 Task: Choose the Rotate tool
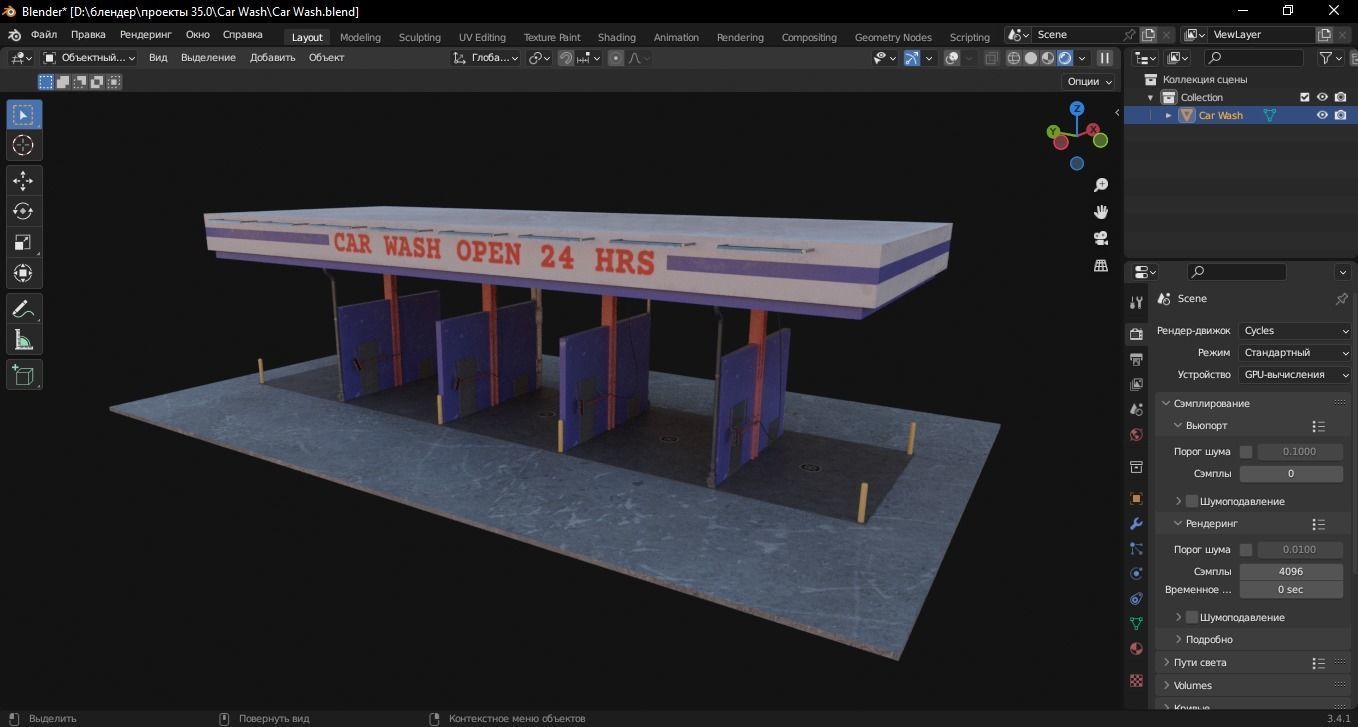24,212
